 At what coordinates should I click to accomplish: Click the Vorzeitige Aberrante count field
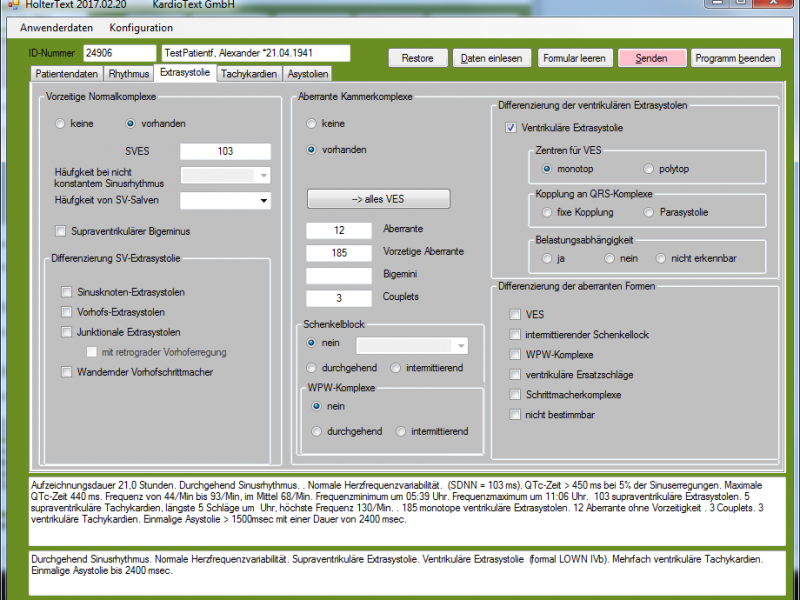[x=339, y=253]
